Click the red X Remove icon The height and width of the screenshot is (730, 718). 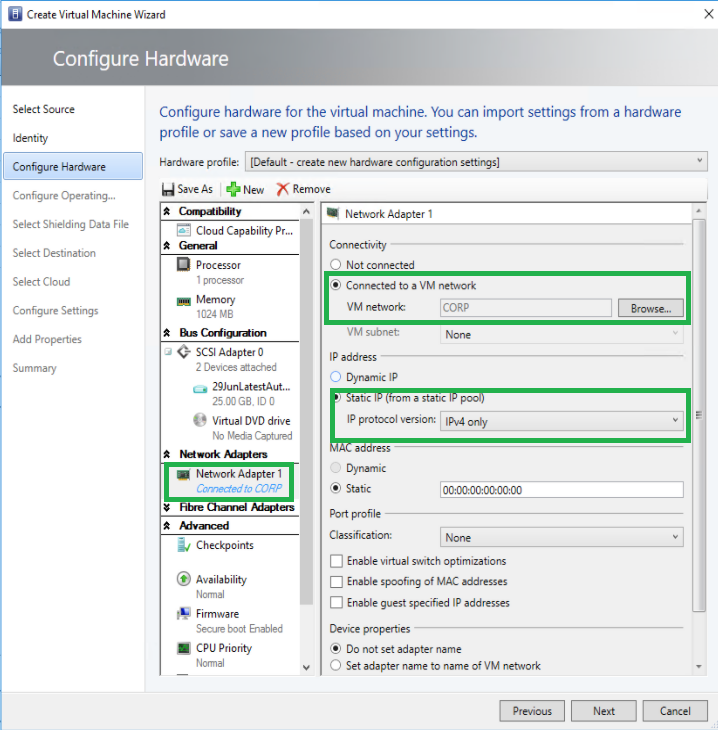(282, 189)
